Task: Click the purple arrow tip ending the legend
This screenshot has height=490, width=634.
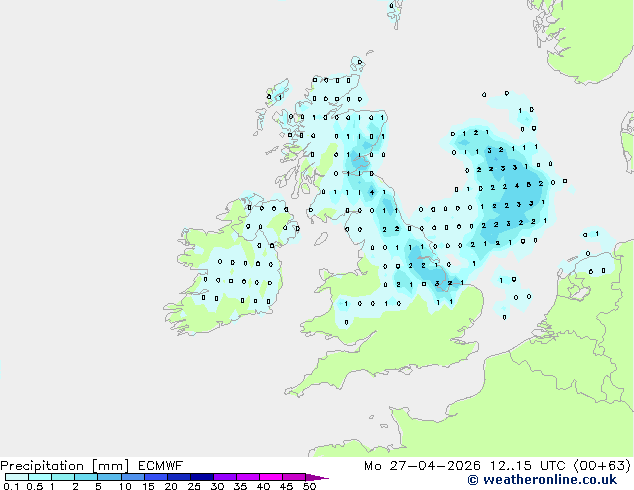Action: coord(317,477)
